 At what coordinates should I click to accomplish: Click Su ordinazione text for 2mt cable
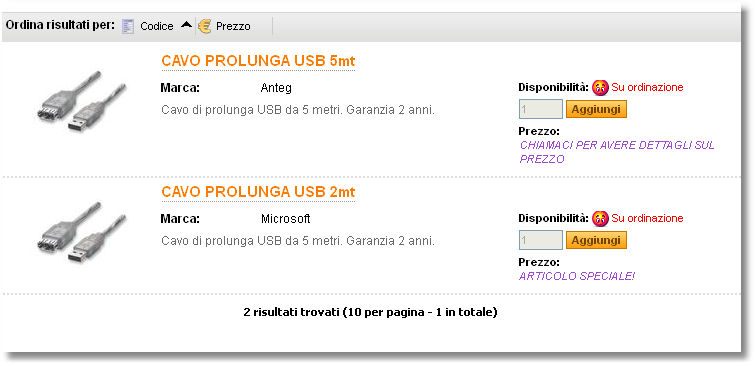(647, 219)
